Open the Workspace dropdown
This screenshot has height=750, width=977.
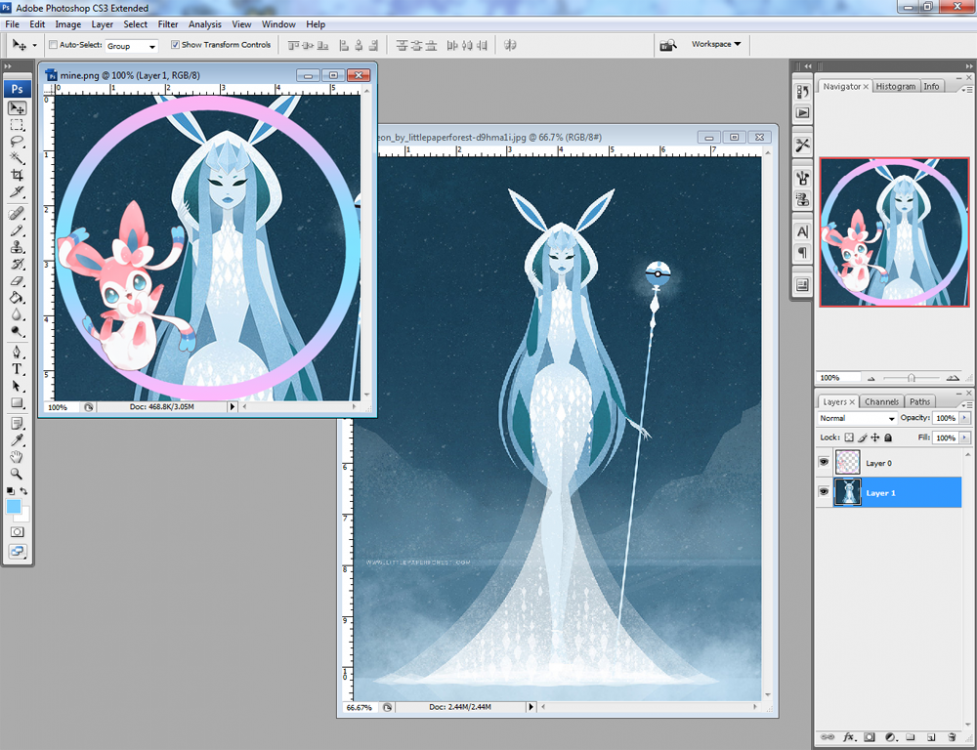point(716,44)
